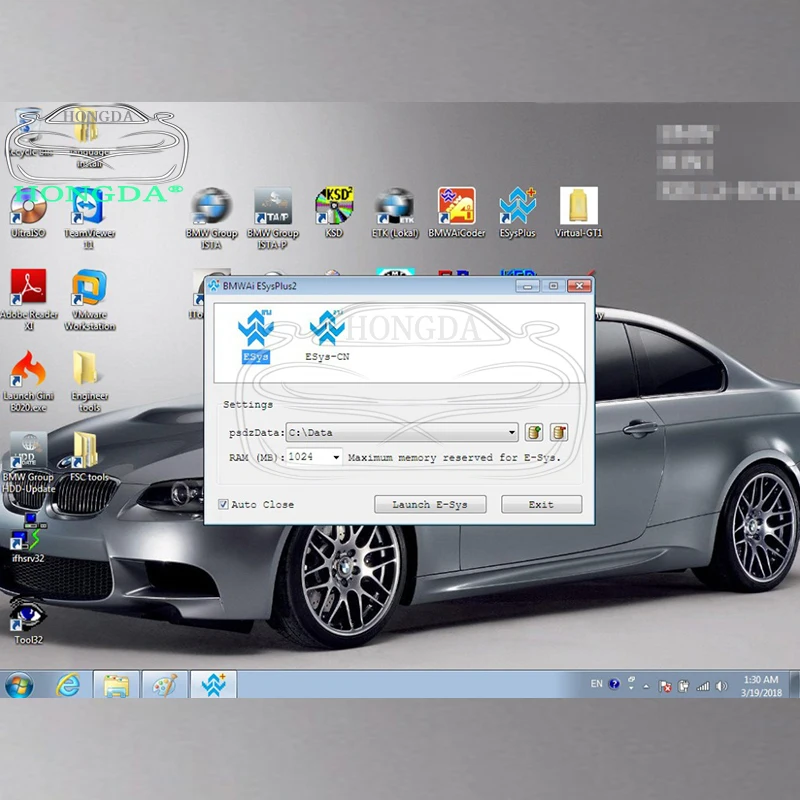Open the BMW Group ISTA-P shortcut
800x800 pixels.
pos(273,219)
